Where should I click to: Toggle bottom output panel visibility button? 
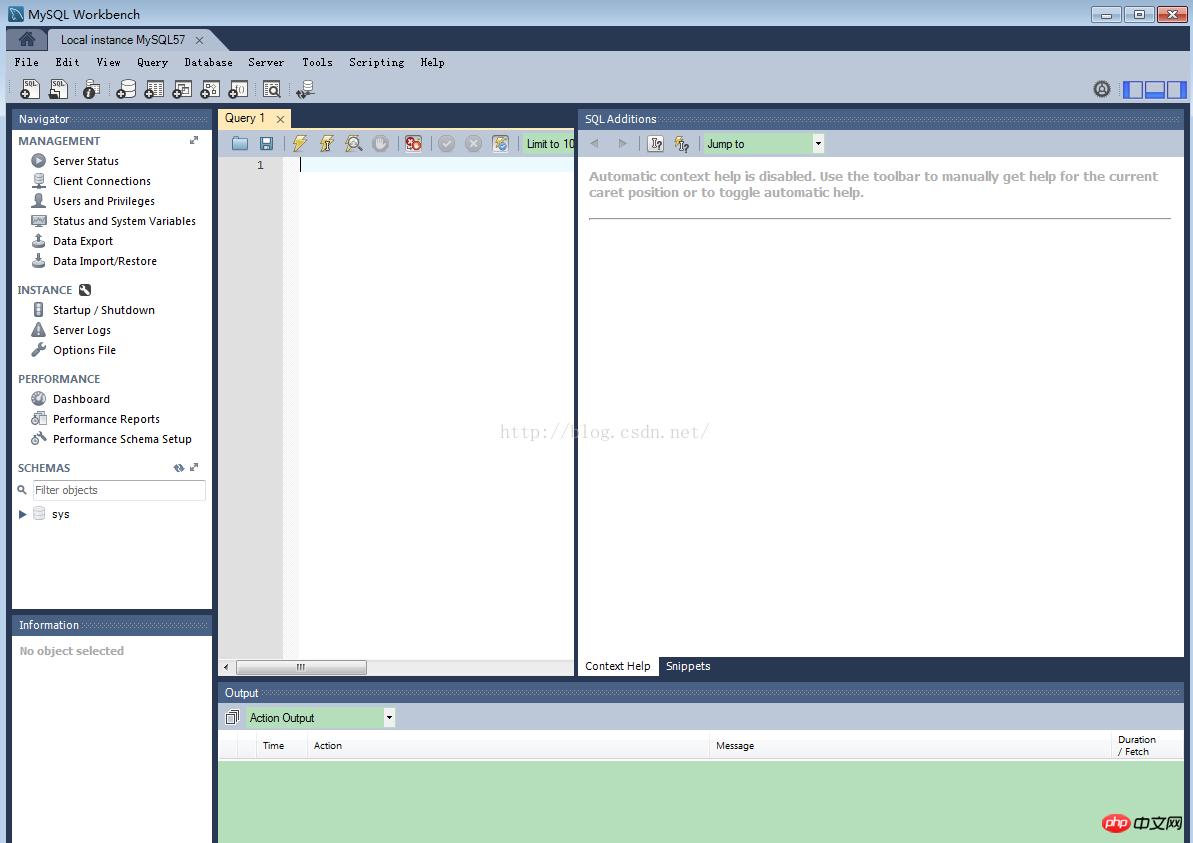click(x=1155, y=89)
